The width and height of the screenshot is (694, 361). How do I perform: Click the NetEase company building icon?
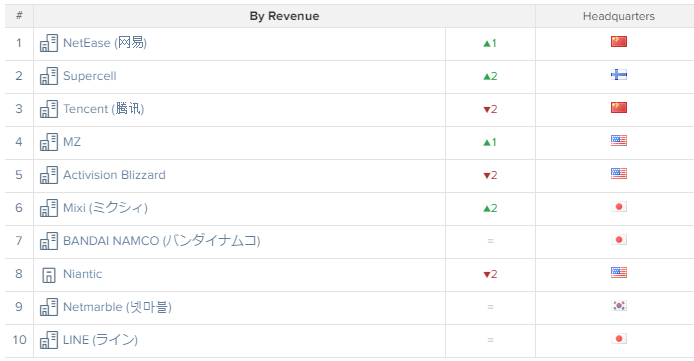(49, 43)
